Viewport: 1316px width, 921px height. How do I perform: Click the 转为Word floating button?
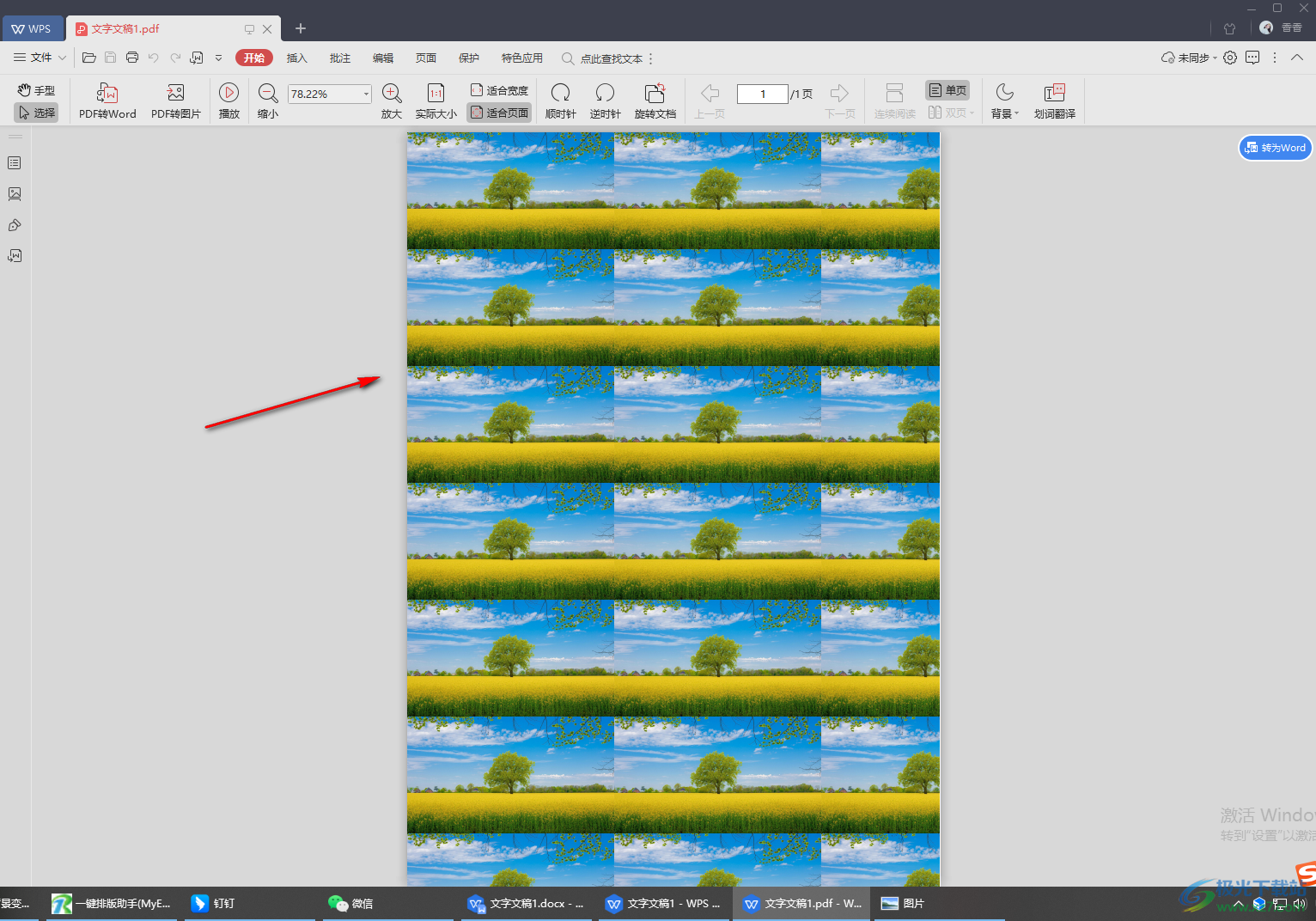tap(1276, 148)
